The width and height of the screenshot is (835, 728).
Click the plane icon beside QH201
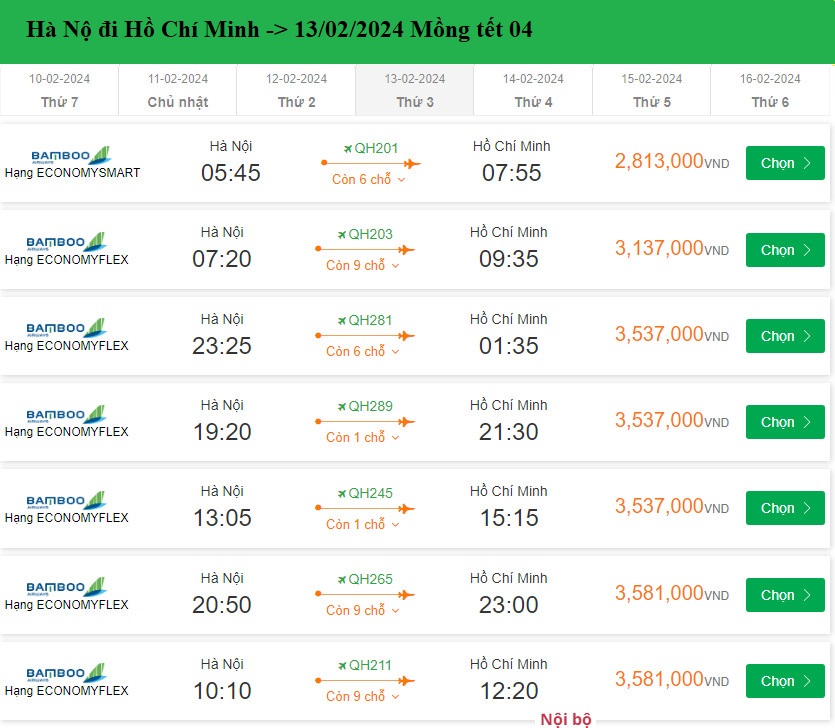pyautogui.click(x=347, y=148)
